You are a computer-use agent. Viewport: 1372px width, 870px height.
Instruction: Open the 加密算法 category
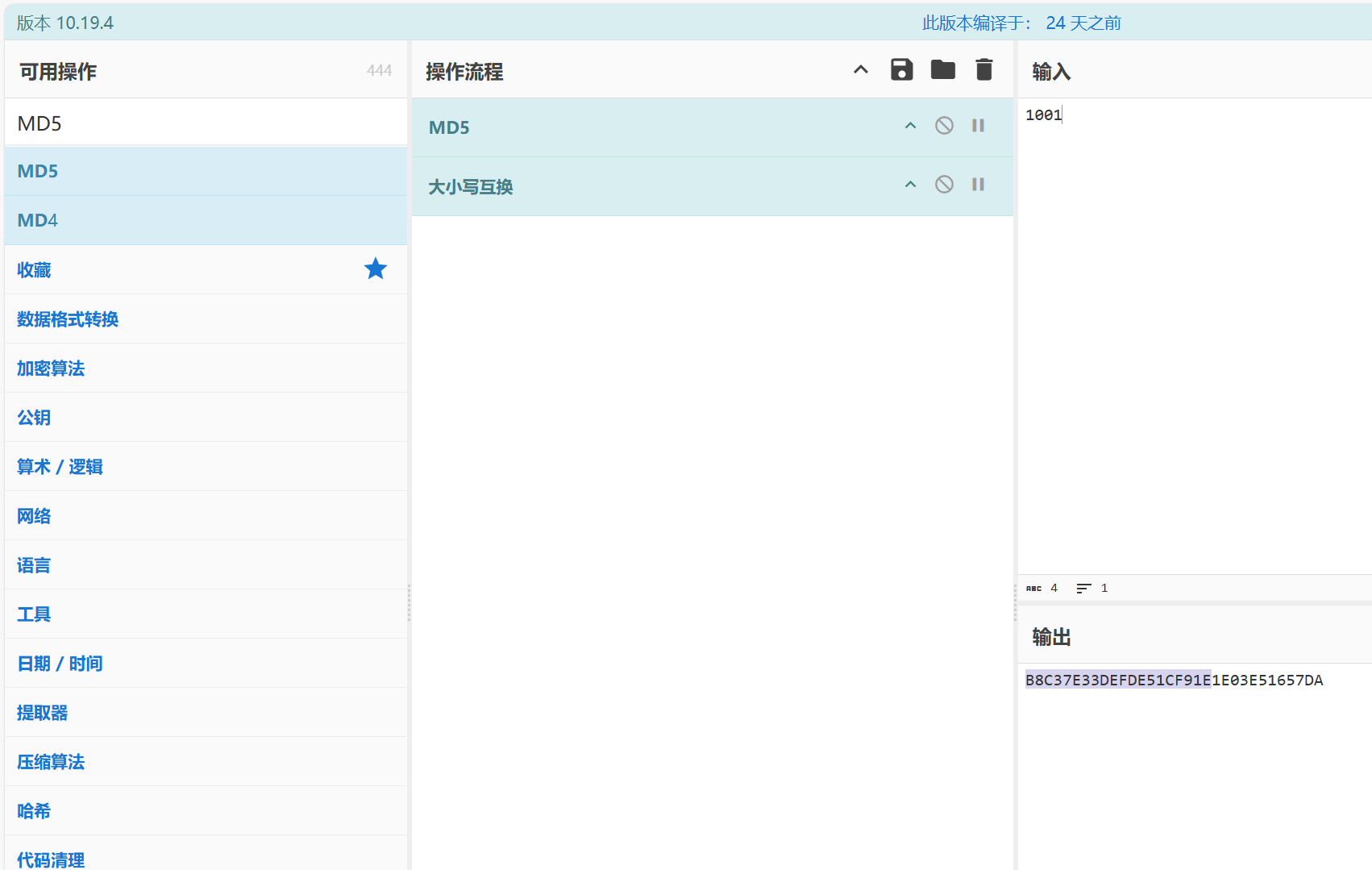pos(51,368)
